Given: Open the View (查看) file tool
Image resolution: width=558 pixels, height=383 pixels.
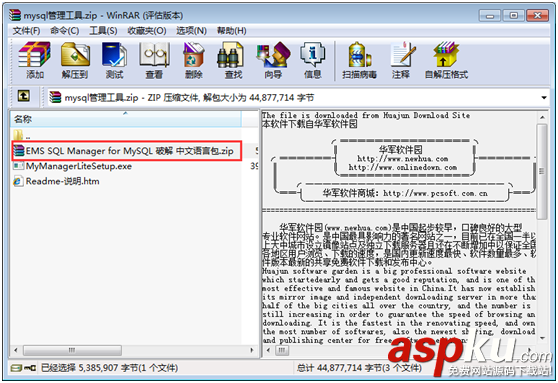Looking at the screenshot, I should pos(154,59).
